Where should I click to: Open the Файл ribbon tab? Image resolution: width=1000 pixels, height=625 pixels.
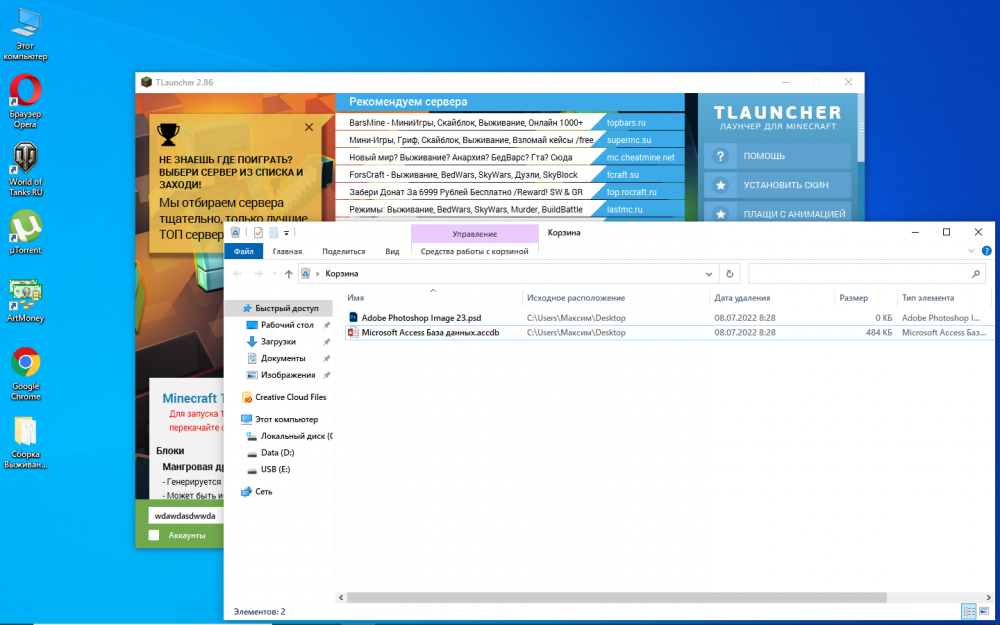(x=244, y=251)
